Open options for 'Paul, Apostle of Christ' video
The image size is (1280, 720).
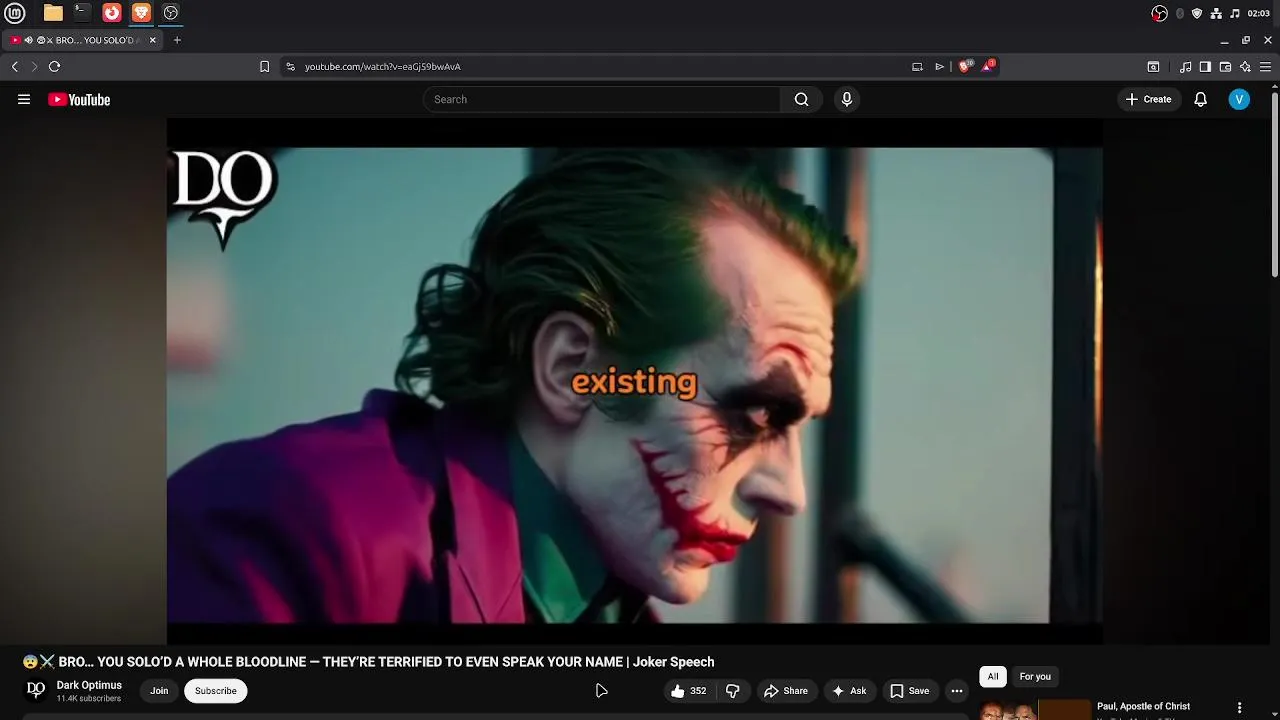[1239, 708]
